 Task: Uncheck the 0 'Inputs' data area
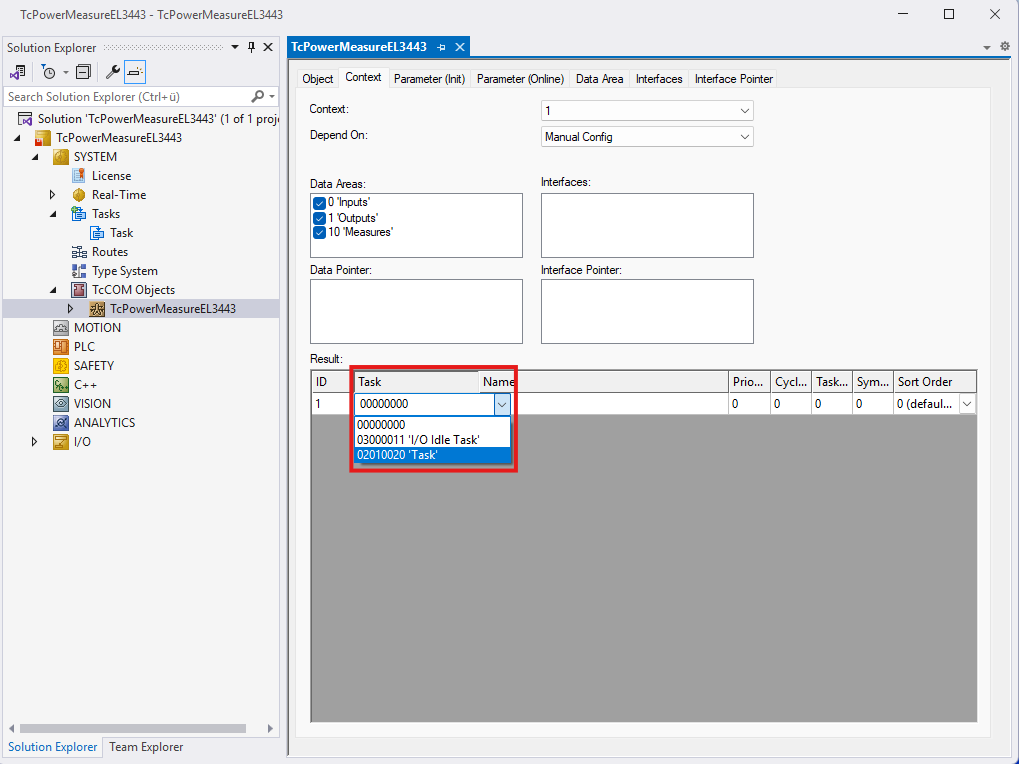pyautogui.click(x=320, y=202)
